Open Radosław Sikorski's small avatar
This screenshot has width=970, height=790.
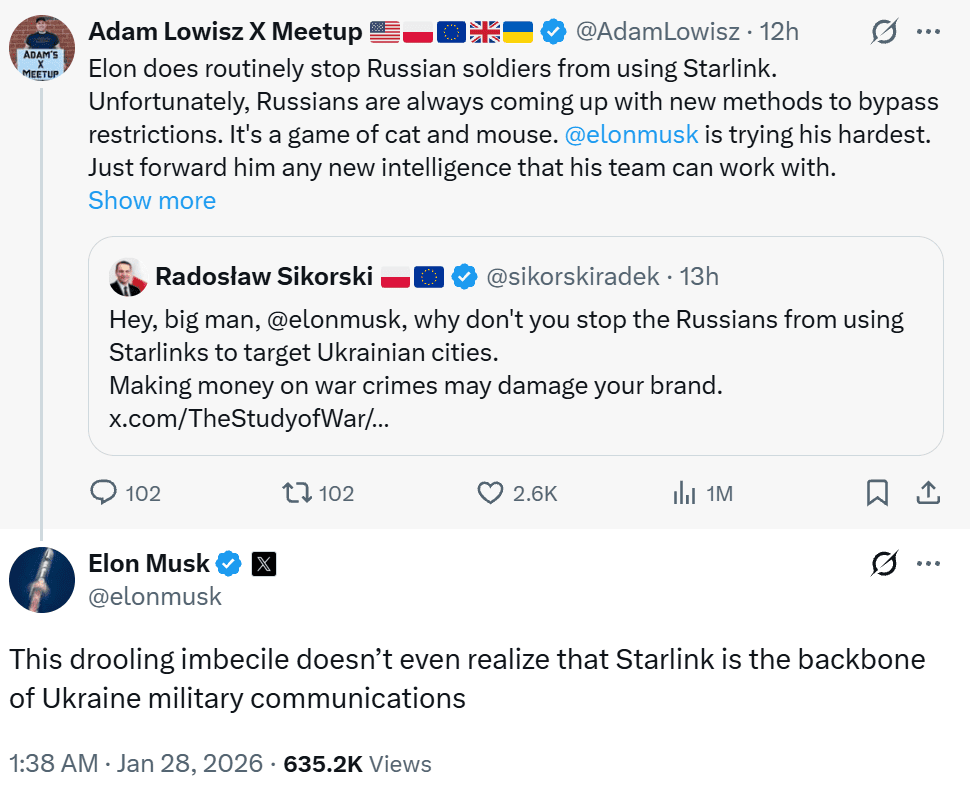pyautogui.click(x=128, y=277)
